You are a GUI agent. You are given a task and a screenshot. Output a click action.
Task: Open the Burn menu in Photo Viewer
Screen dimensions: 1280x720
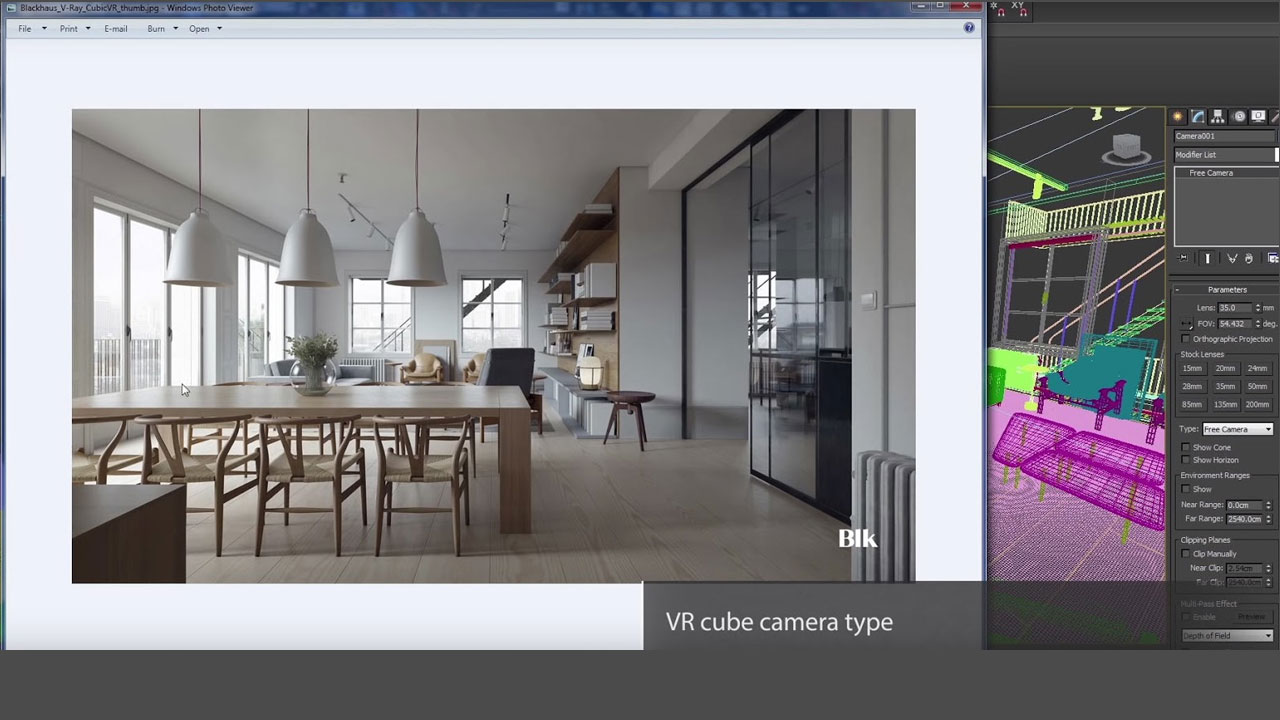pyautogui.click(x=162, y=28)
